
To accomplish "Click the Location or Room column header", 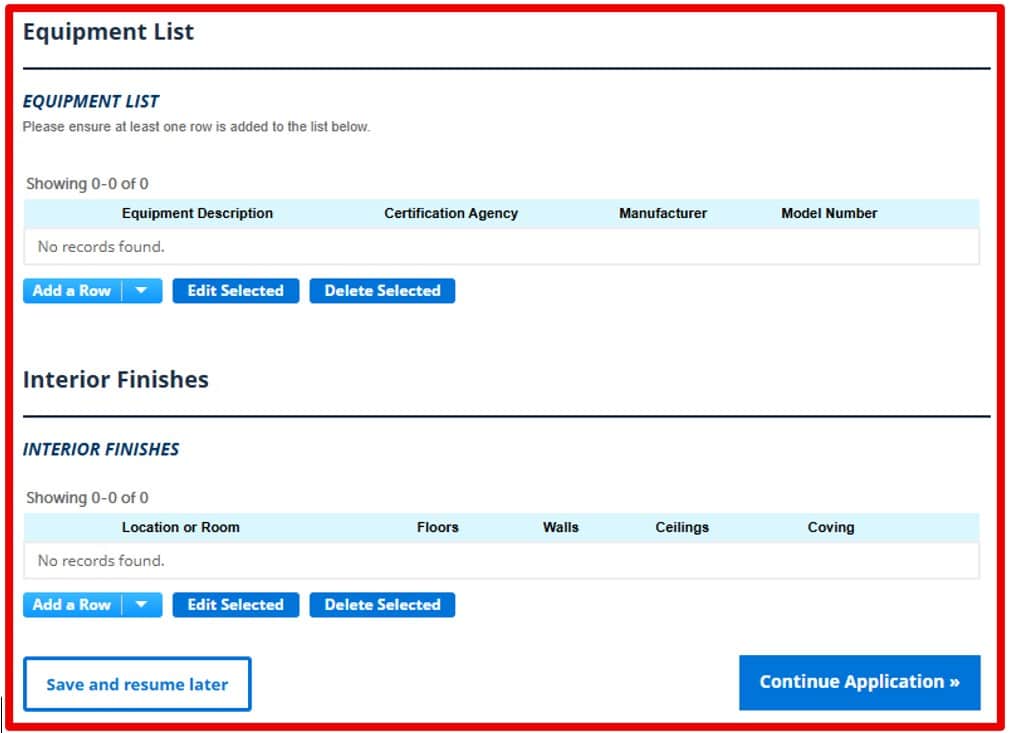I will point(181,527).
